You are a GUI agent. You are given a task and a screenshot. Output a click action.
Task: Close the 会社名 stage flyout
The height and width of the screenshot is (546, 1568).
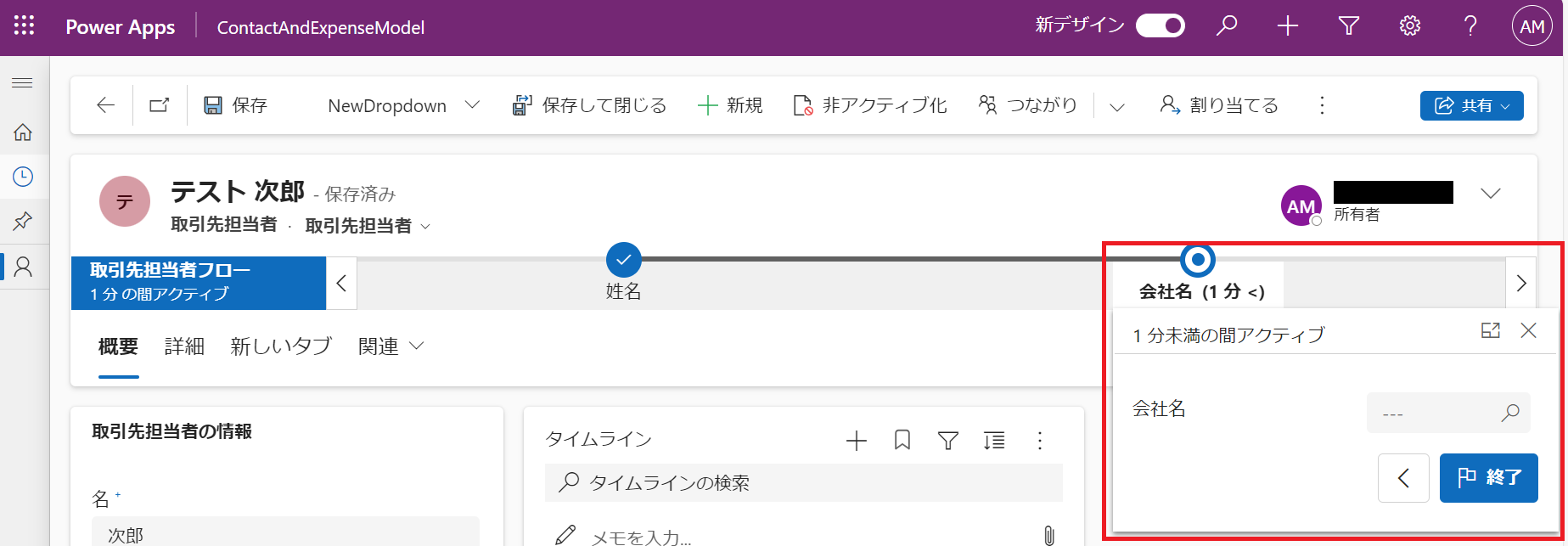tap(1529, 330)
